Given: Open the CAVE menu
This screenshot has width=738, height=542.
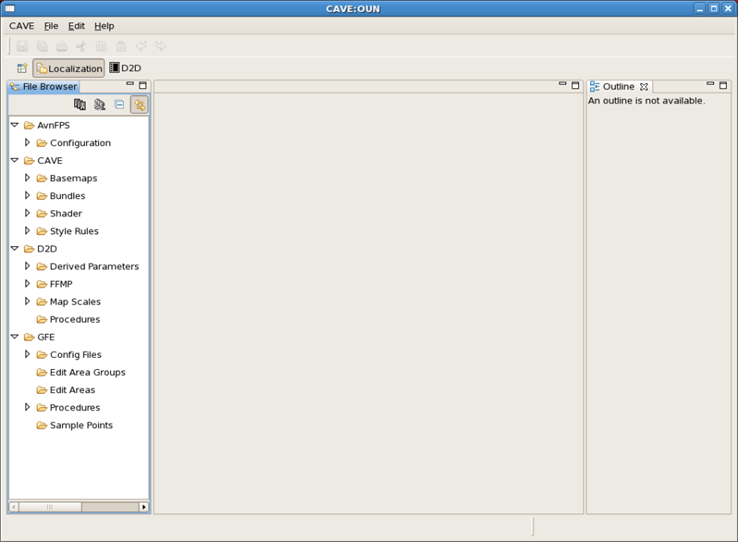Looking at the screenshot, I should click(22, 26).
